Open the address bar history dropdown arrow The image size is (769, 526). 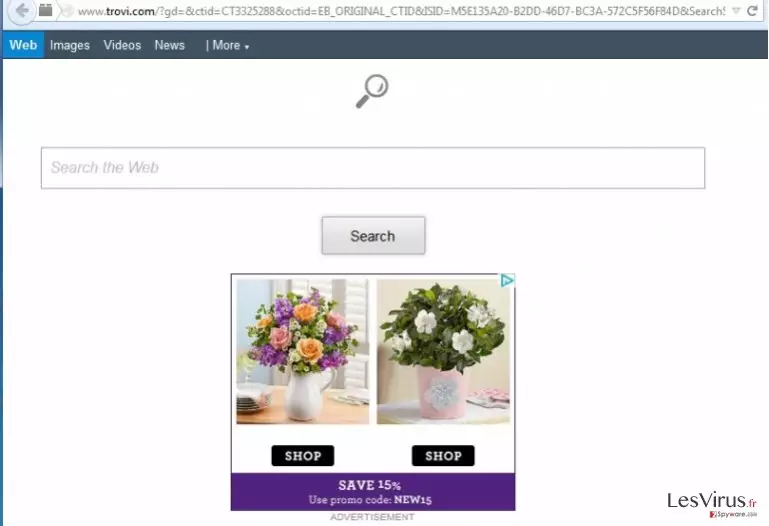(x=736, y=11)
